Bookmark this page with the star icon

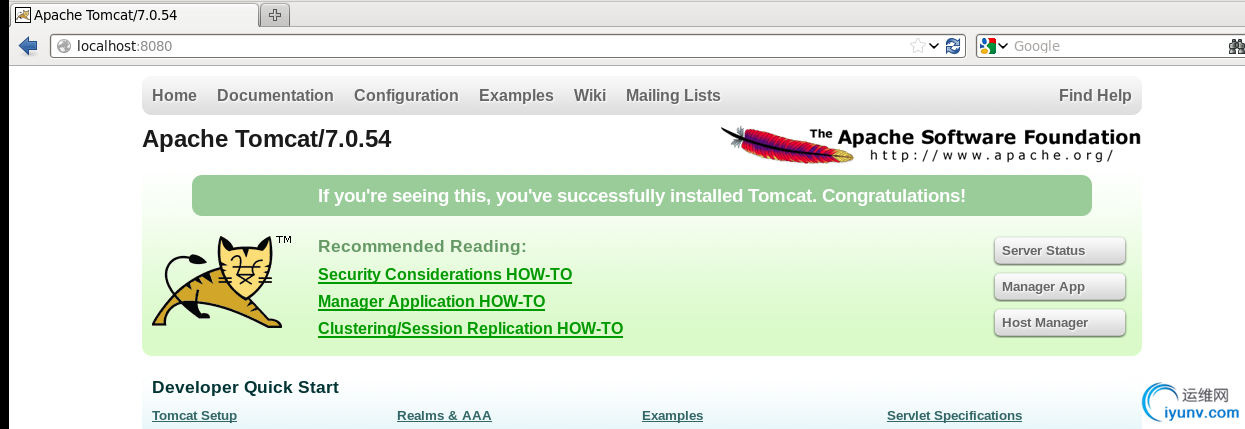(x=917, y=46)
